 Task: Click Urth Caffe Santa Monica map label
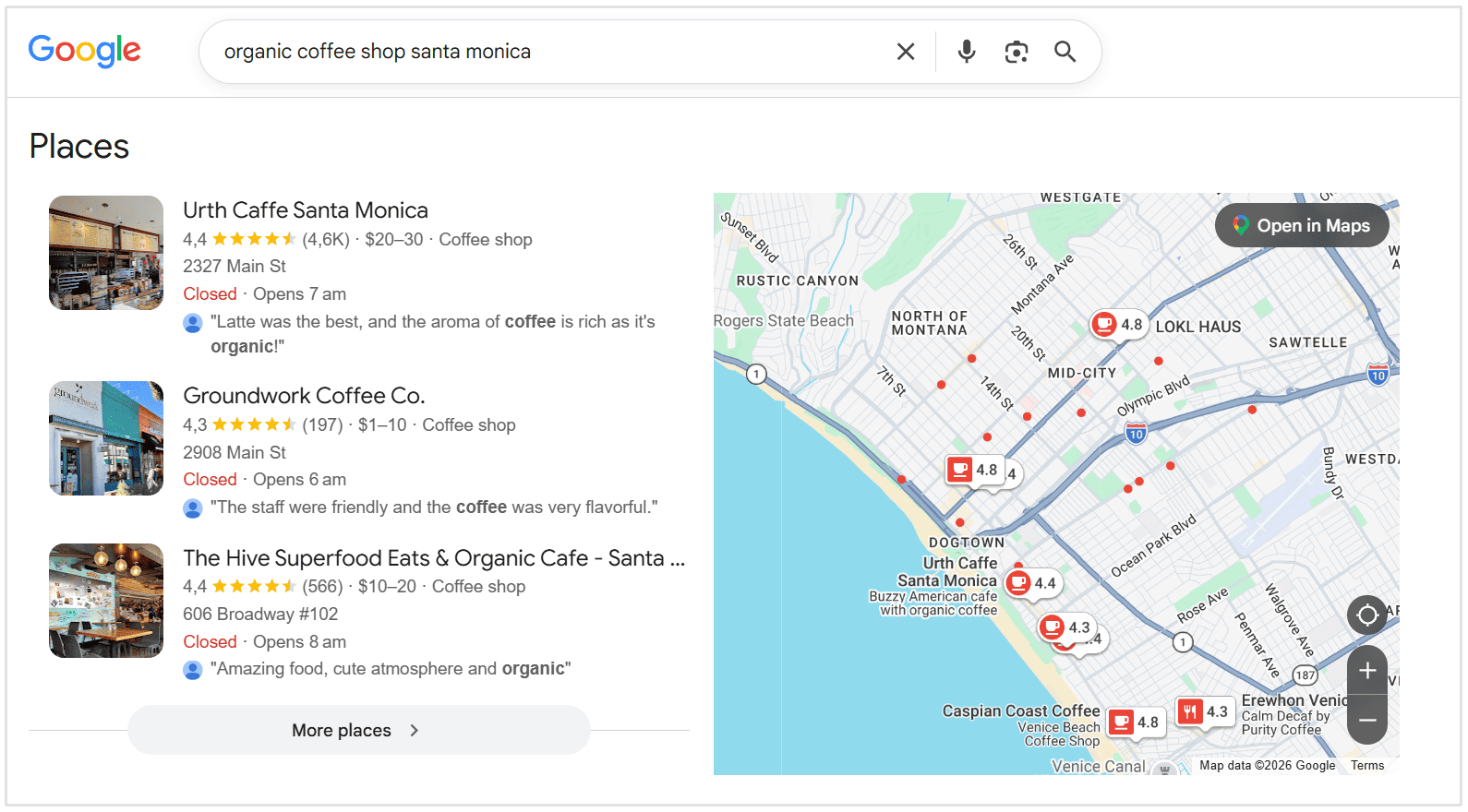[947, 572]
